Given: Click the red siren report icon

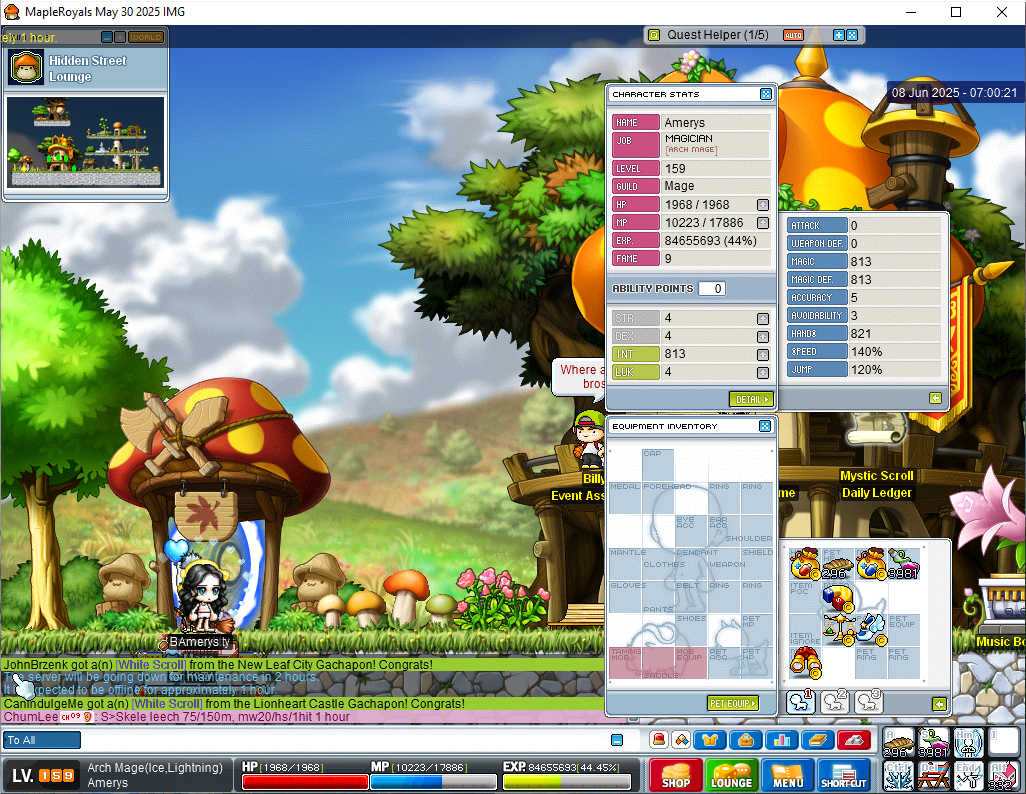Looking at the screenshot, I should 659,740.
